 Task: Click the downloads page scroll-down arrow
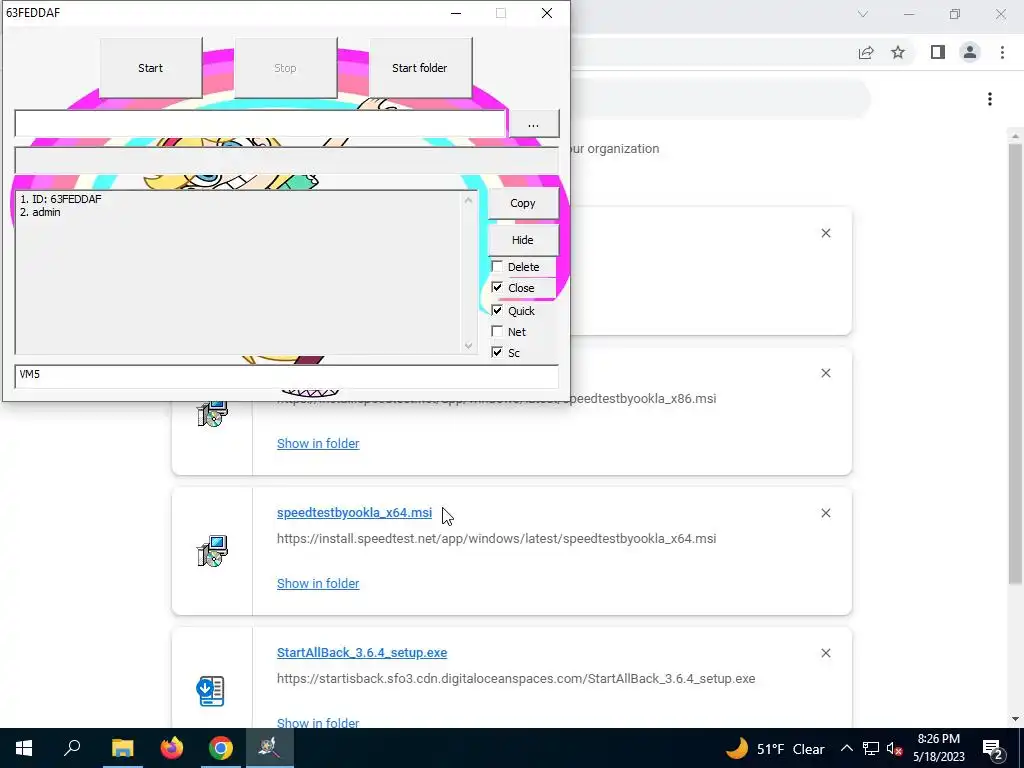1014,719
